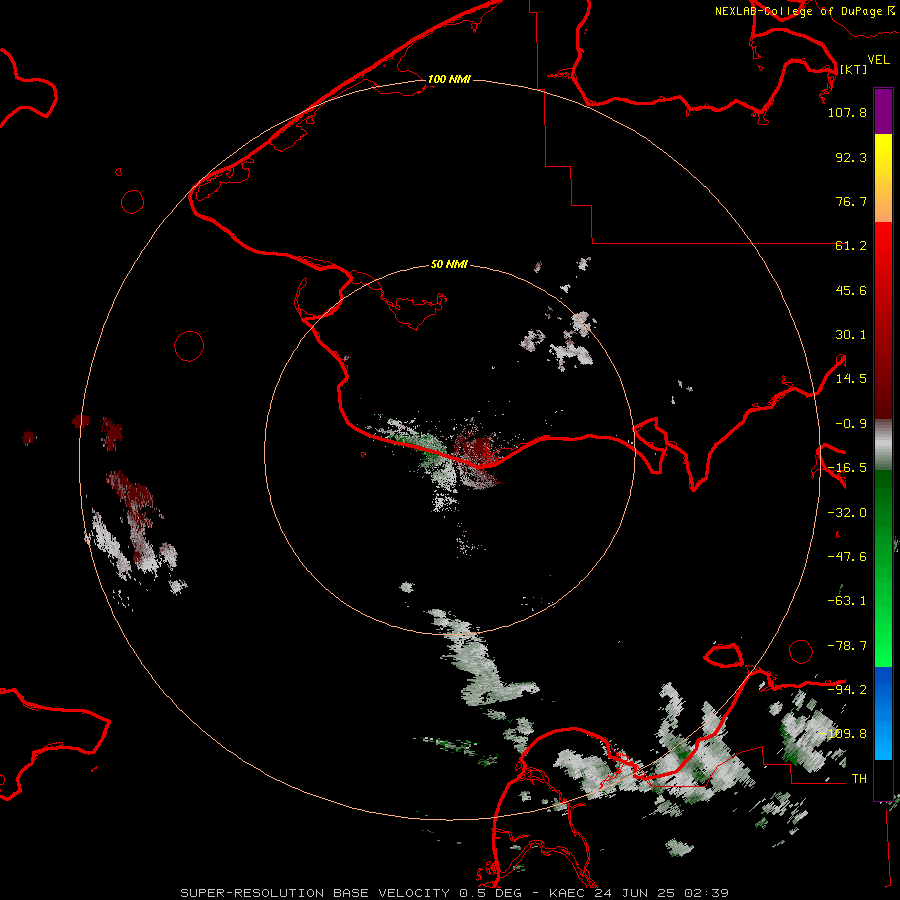900x900 pixels.
Task: Select the -78.7 value on velocity scale
Action: coord(847,646)
